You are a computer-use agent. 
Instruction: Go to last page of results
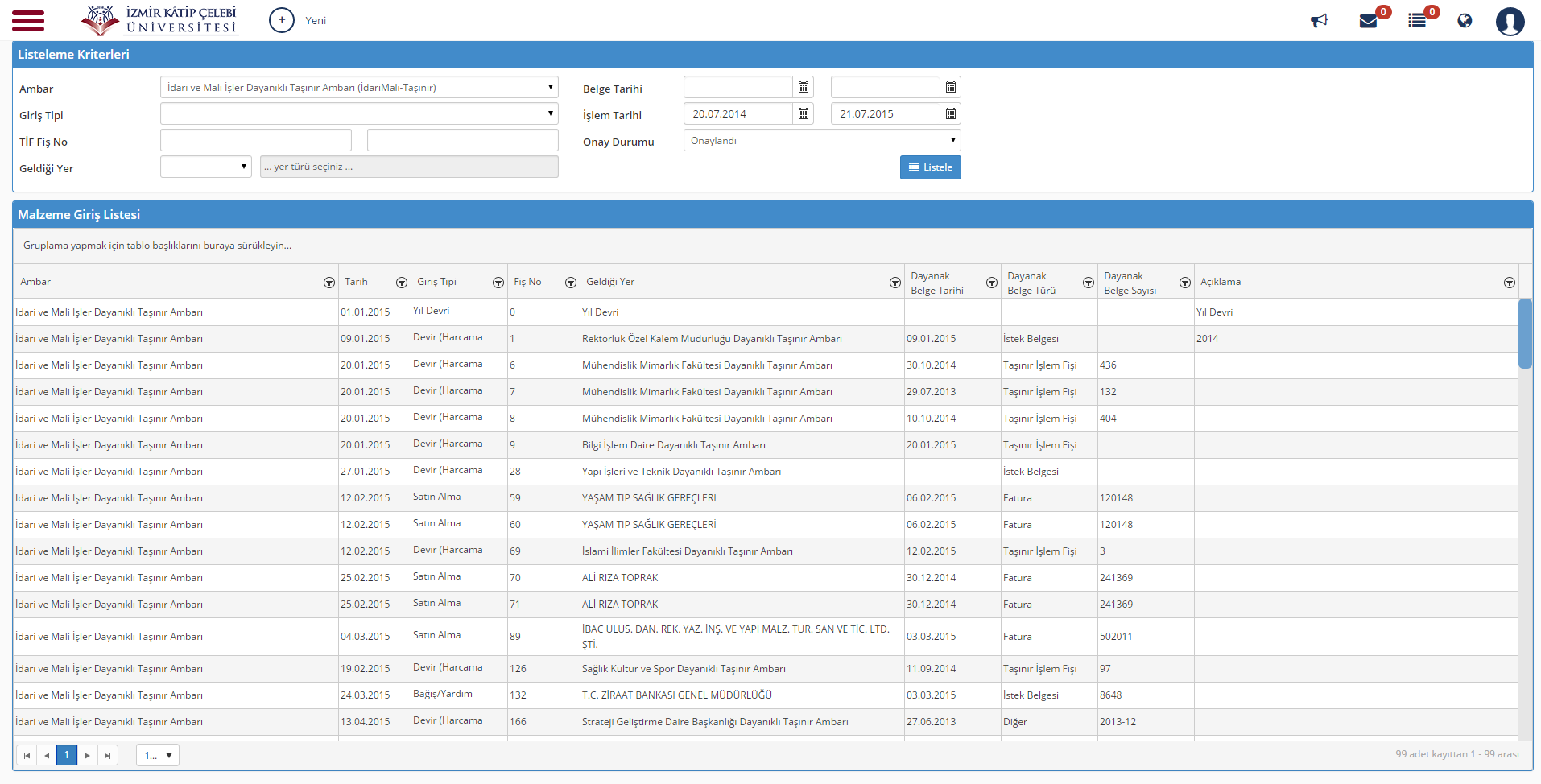click(x=107, y=755)
